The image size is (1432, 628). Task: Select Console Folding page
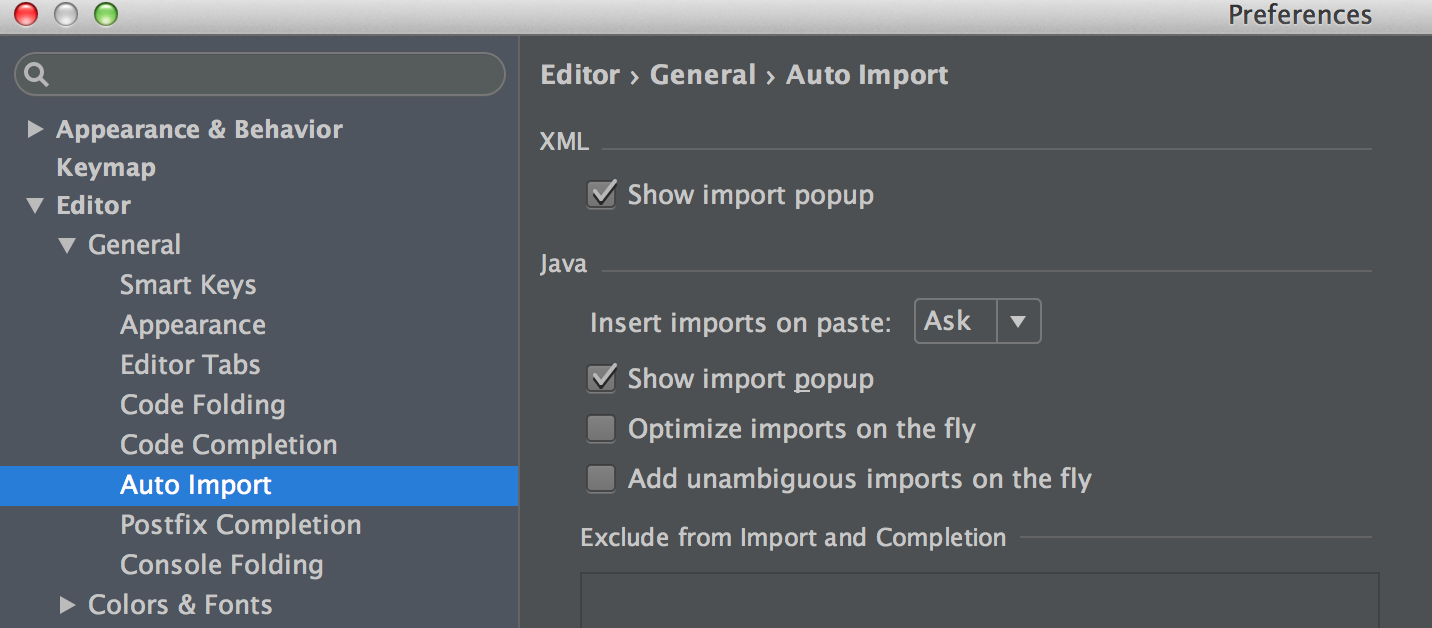[221, 565]
